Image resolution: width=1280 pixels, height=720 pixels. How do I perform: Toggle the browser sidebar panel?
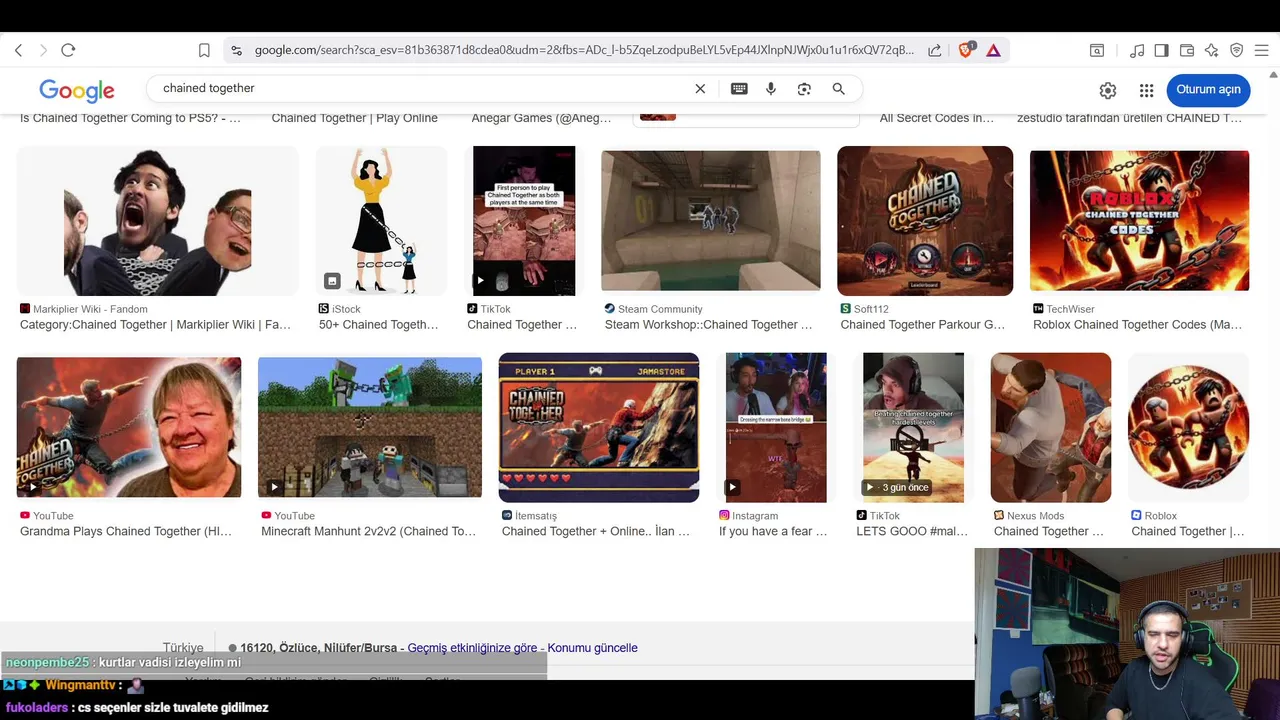pos(1161,50)
